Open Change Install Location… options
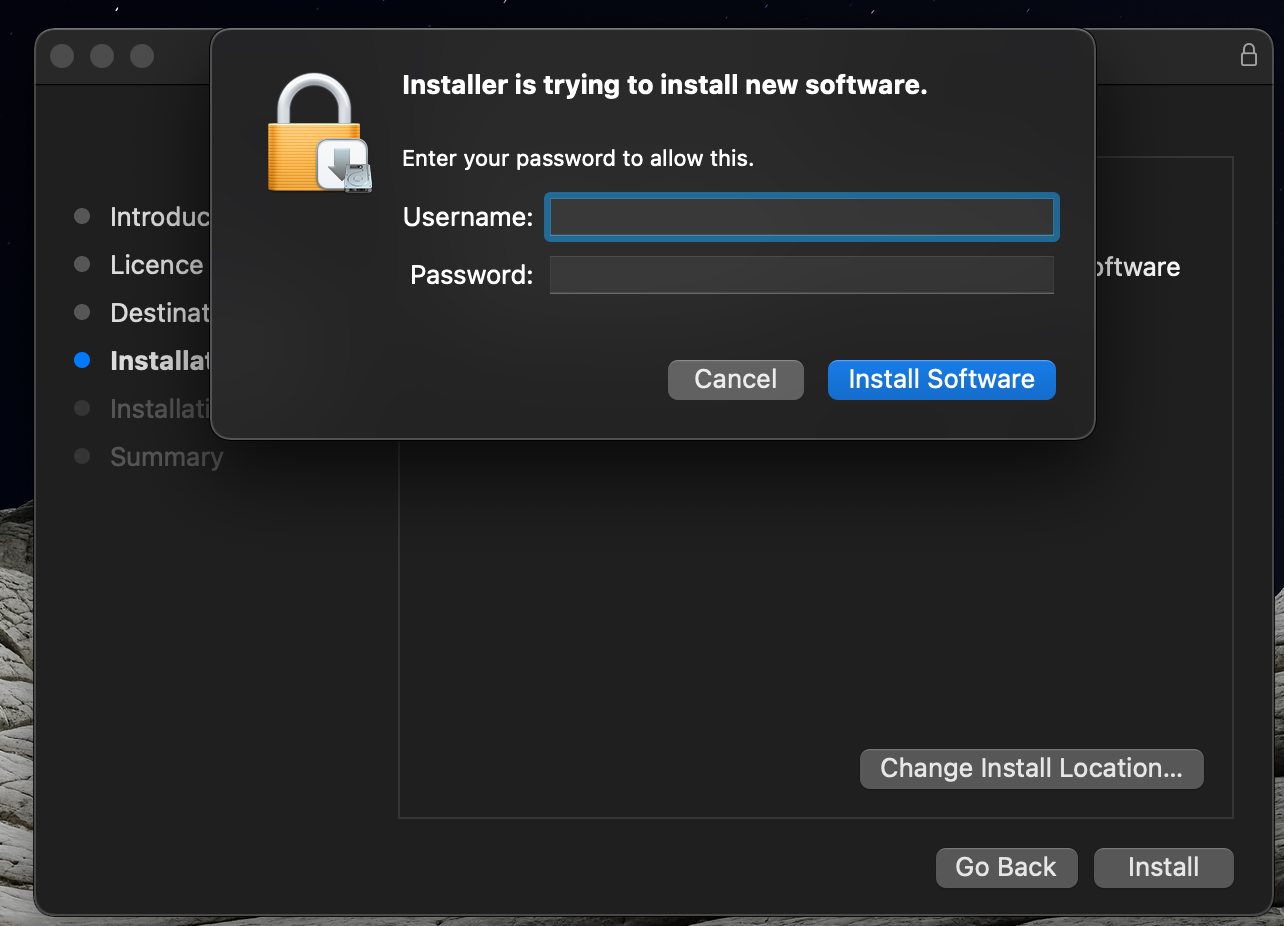The width and height of the screenshot is (1284, 926). click(1031, 769)
